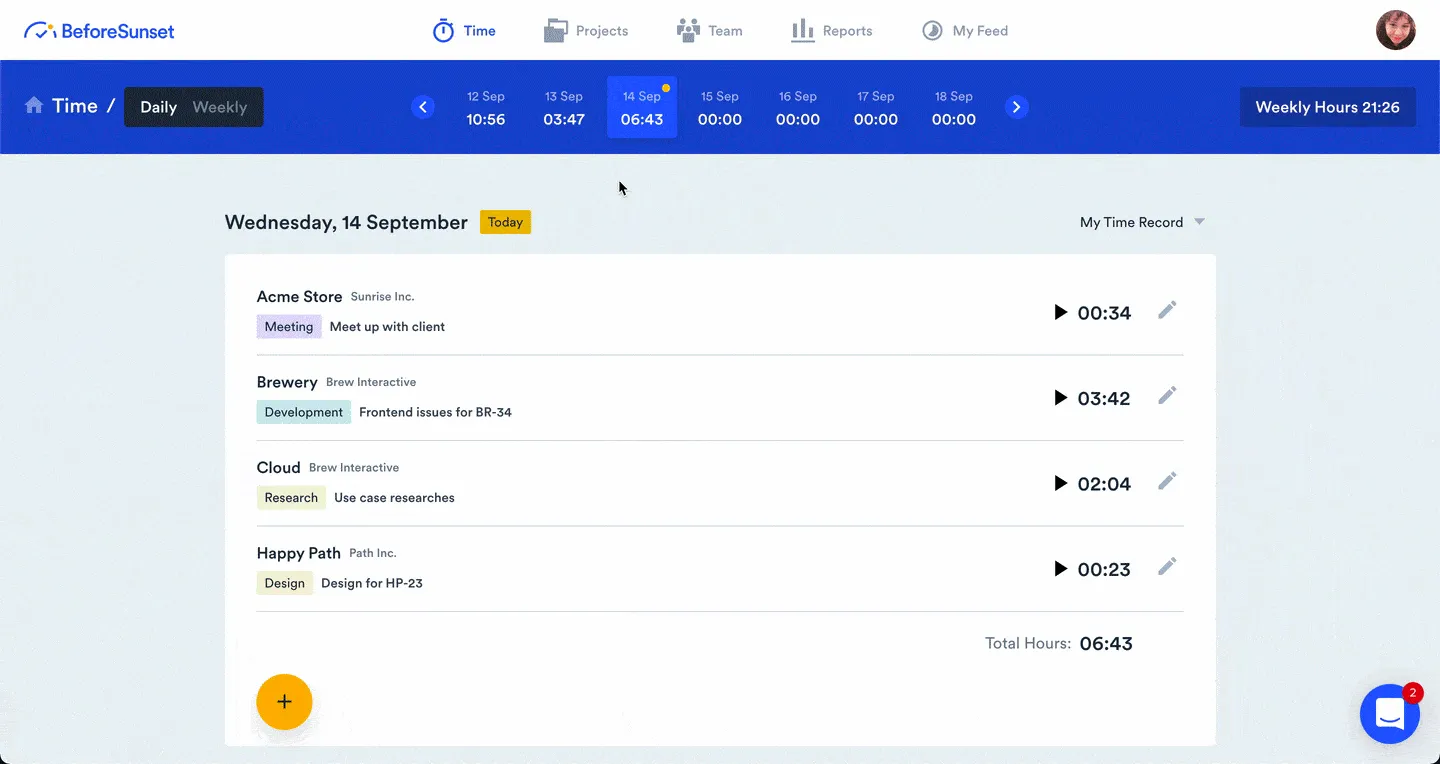Click the Acme Store project name
Image resolution: width=1440 pixels, height=764 pixels.
click(x=300, y=297)
